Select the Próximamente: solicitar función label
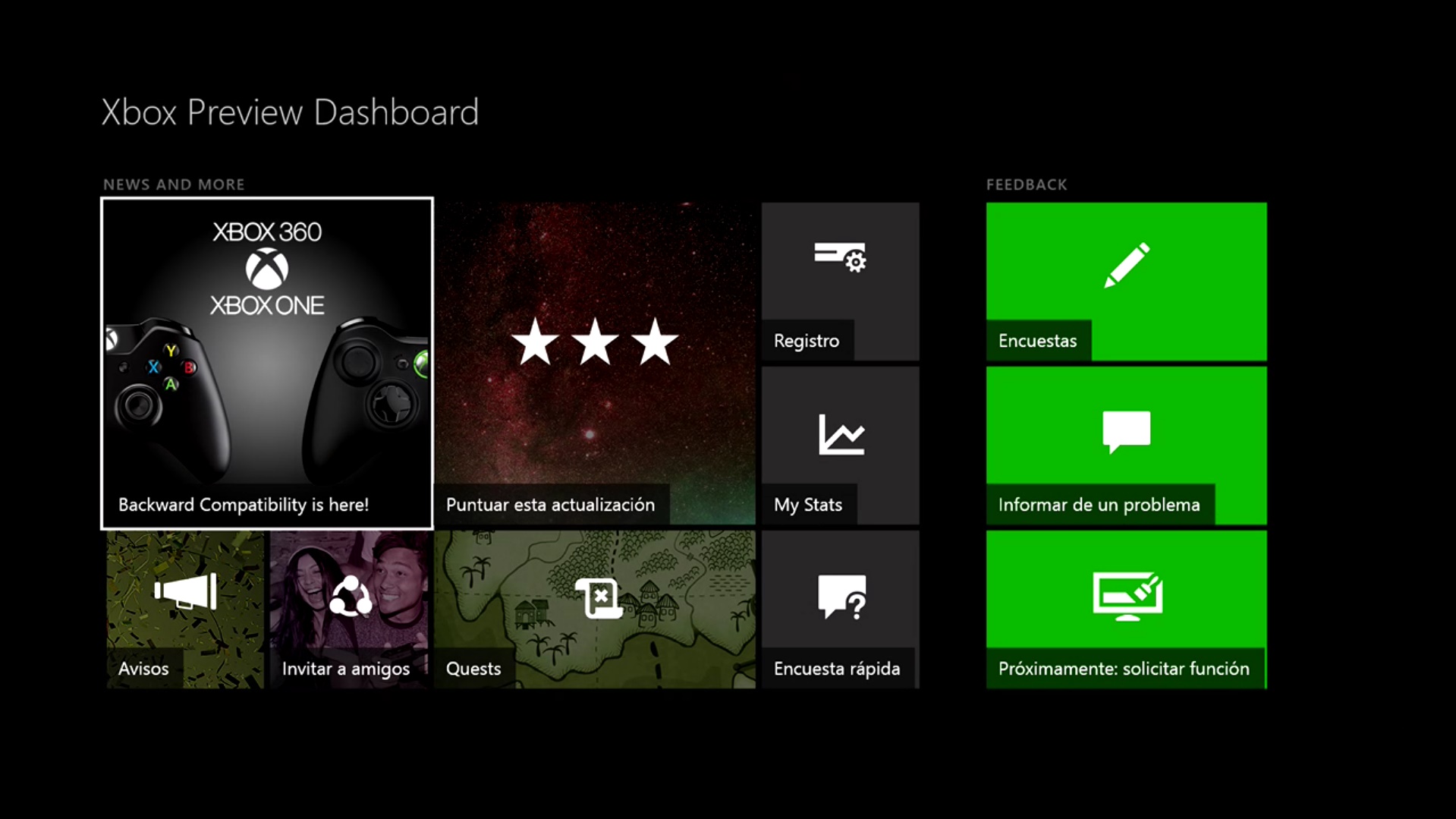 click(1124, 669)
